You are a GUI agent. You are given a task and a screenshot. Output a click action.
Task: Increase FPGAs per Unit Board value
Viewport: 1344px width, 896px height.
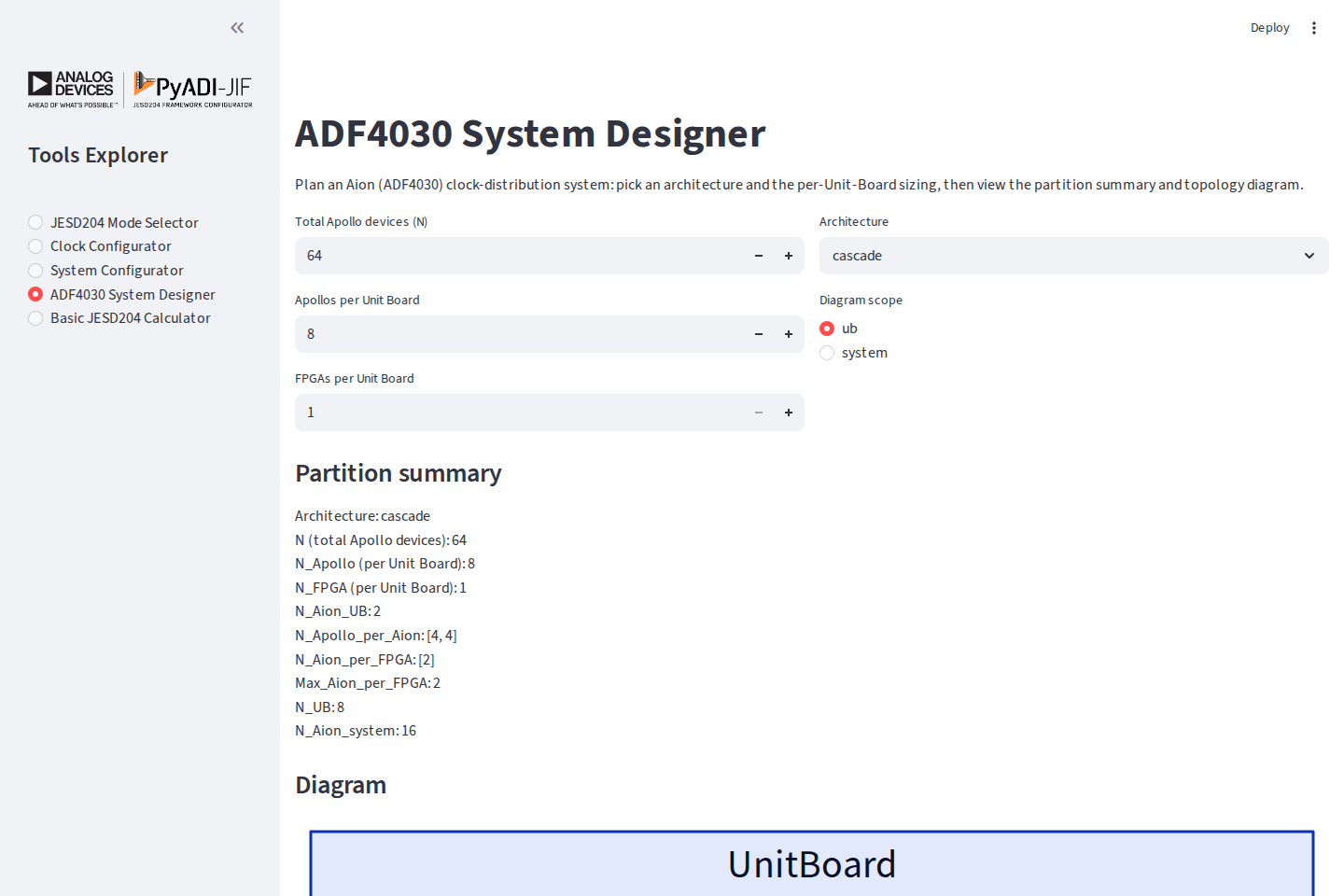click(789, 413)
